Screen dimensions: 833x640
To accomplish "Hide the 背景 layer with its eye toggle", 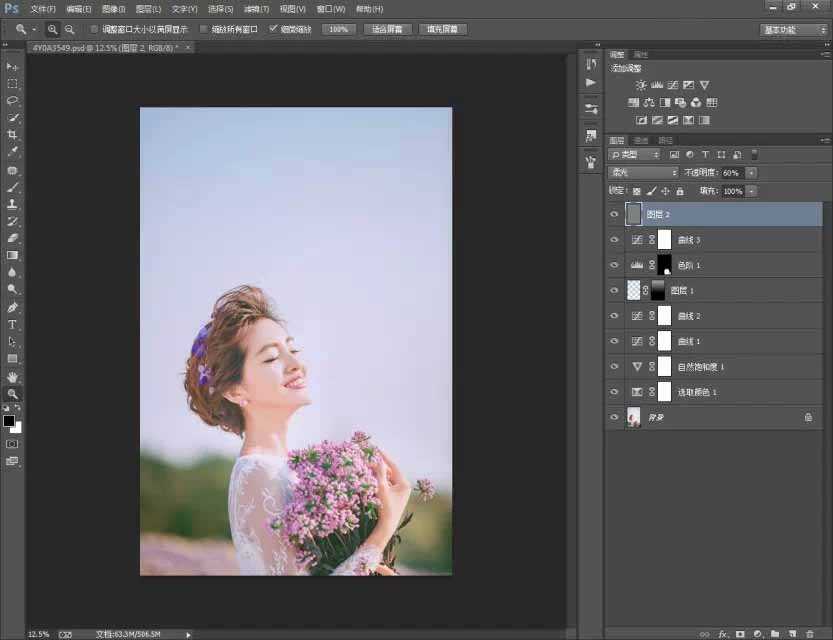I will pyautogui.click(x=615, y=416).
